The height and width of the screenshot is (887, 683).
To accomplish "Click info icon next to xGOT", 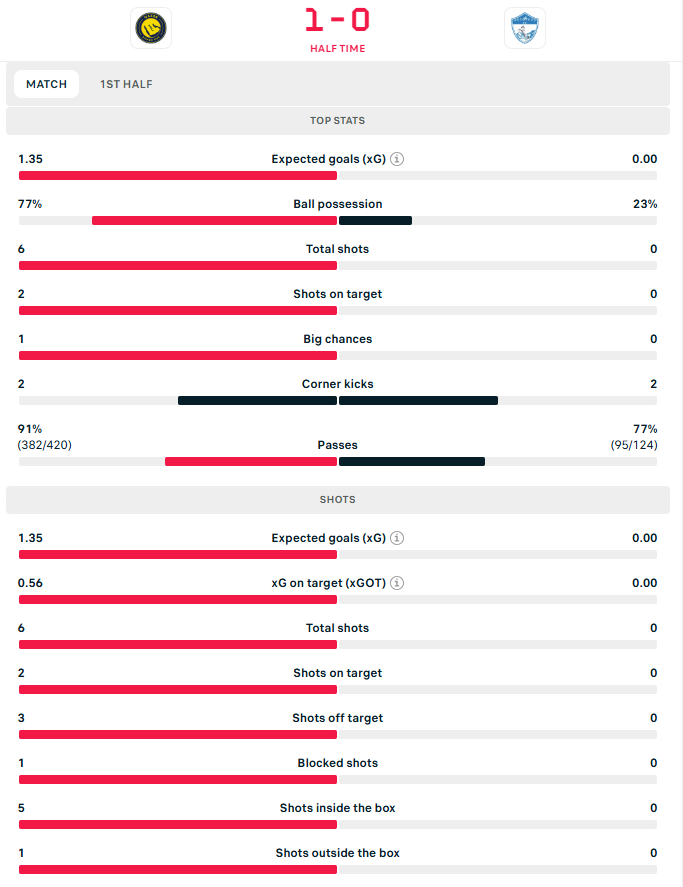I will (x=397, y=583).
